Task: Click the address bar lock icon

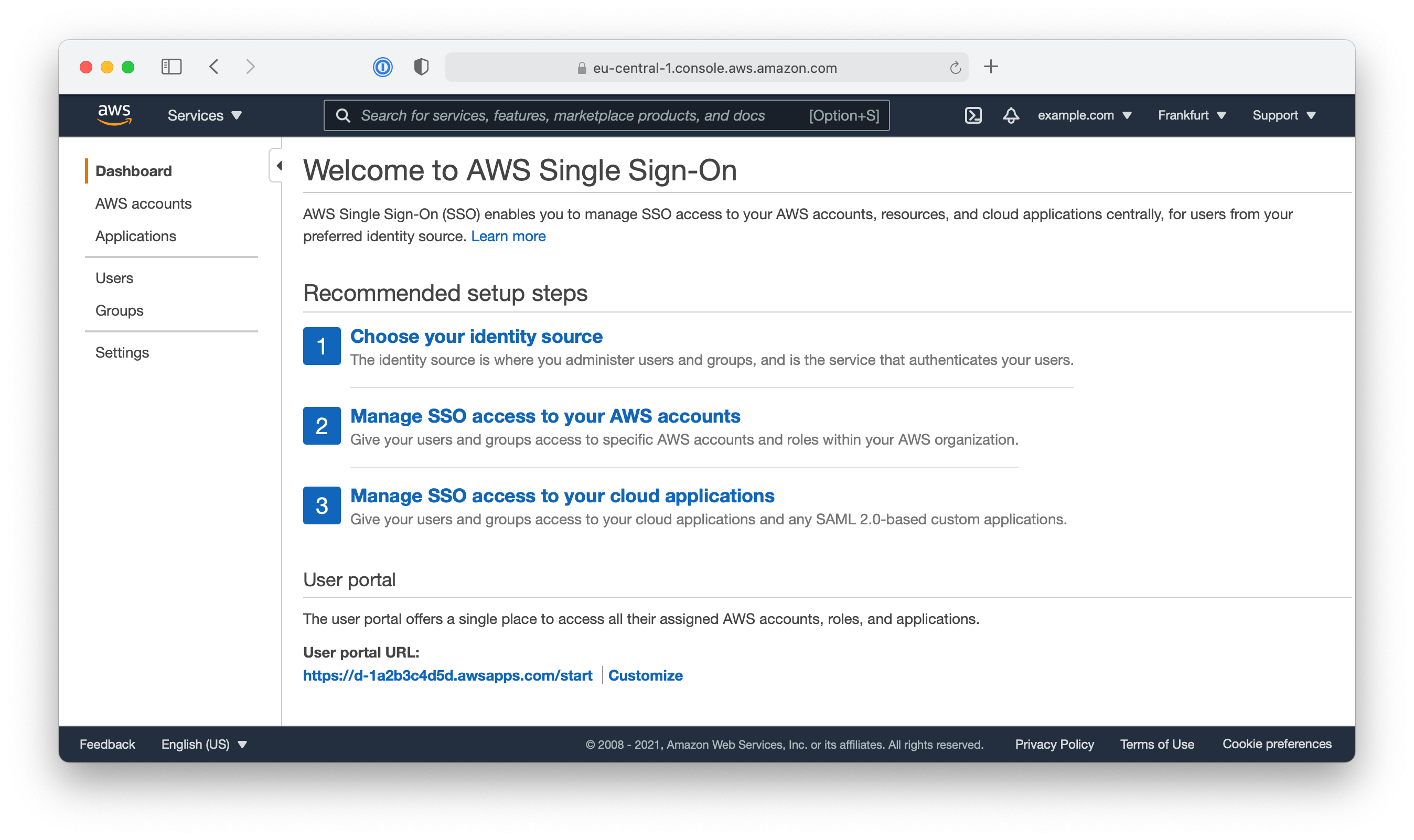Action: (x=581, y=68)
